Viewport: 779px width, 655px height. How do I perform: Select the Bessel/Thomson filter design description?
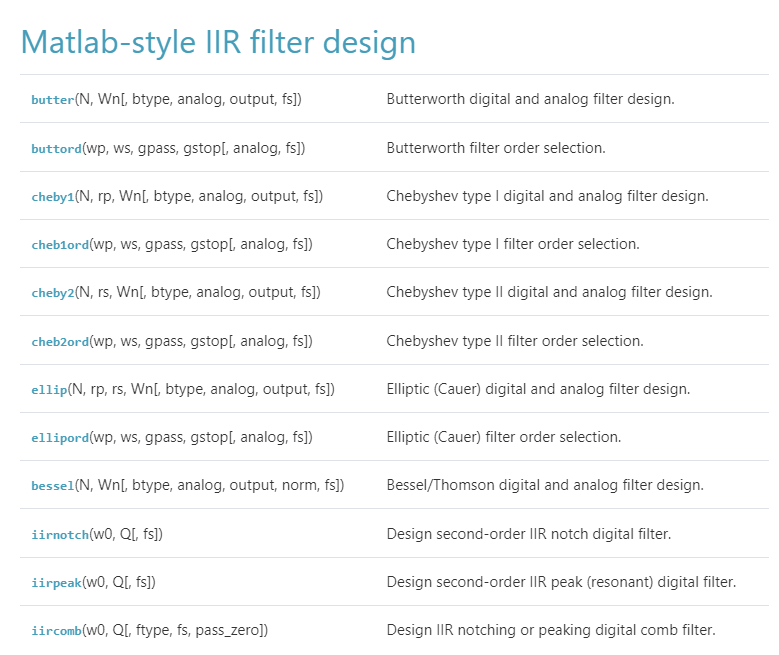pyautogui.click(x=545, y=485)
